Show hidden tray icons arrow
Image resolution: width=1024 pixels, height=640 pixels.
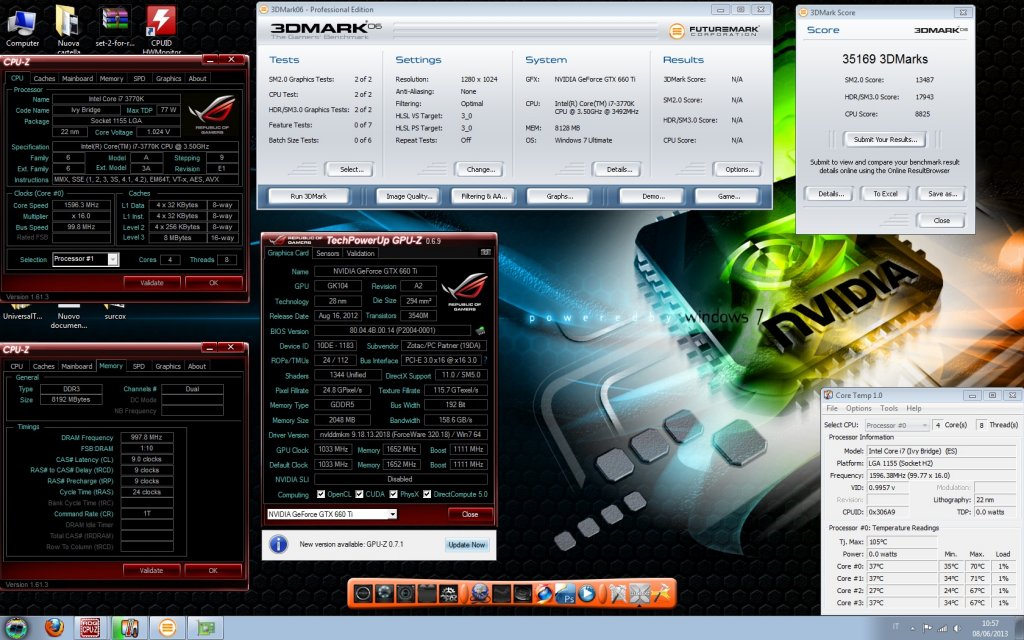[x=913, y=628]
